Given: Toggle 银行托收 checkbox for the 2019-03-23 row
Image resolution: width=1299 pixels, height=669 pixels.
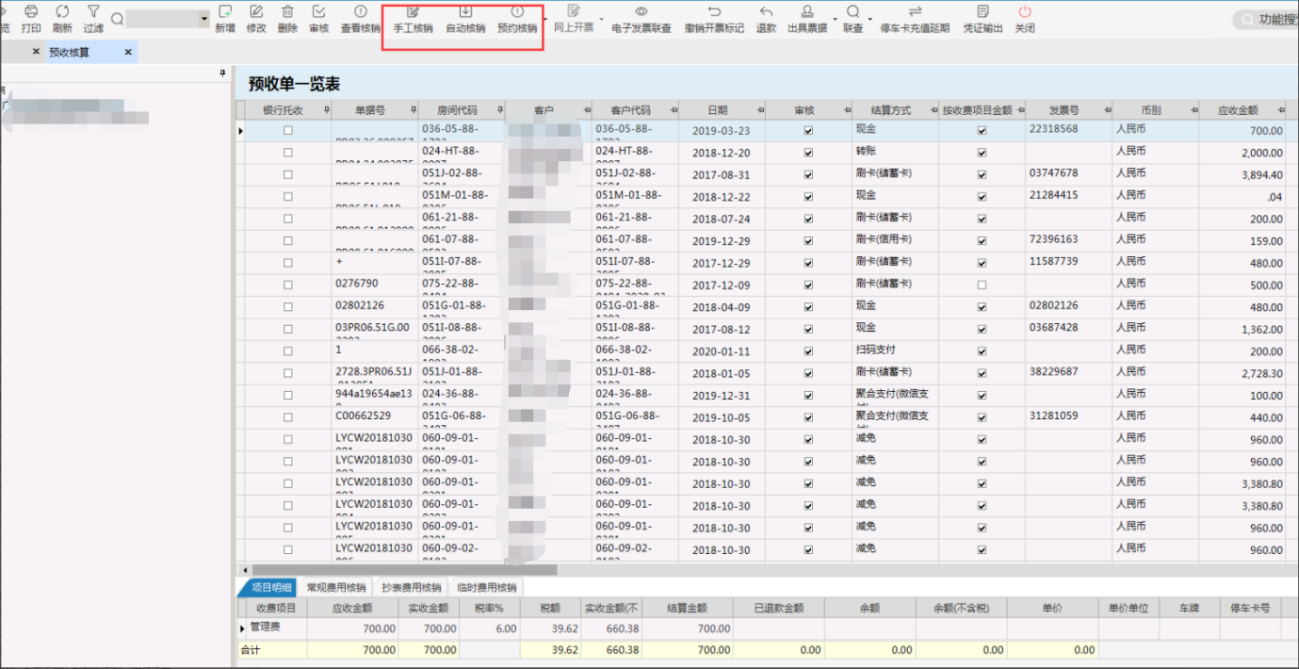Looking at the screenshot, I should tap(288, 131).
